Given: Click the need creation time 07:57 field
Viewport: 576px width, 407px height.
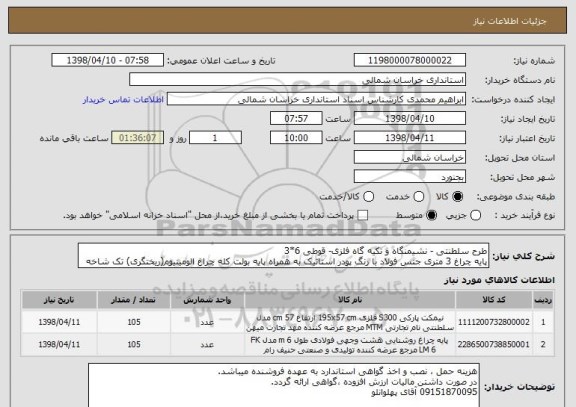Looking at the screenshot, I should click(x=296, y=118).
